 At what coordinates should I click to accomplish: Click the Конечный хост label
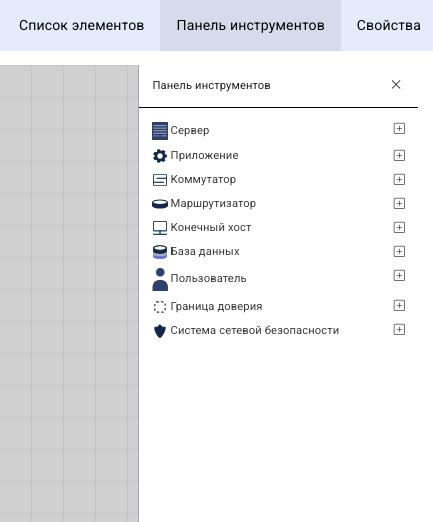click(x=211, y=228)
